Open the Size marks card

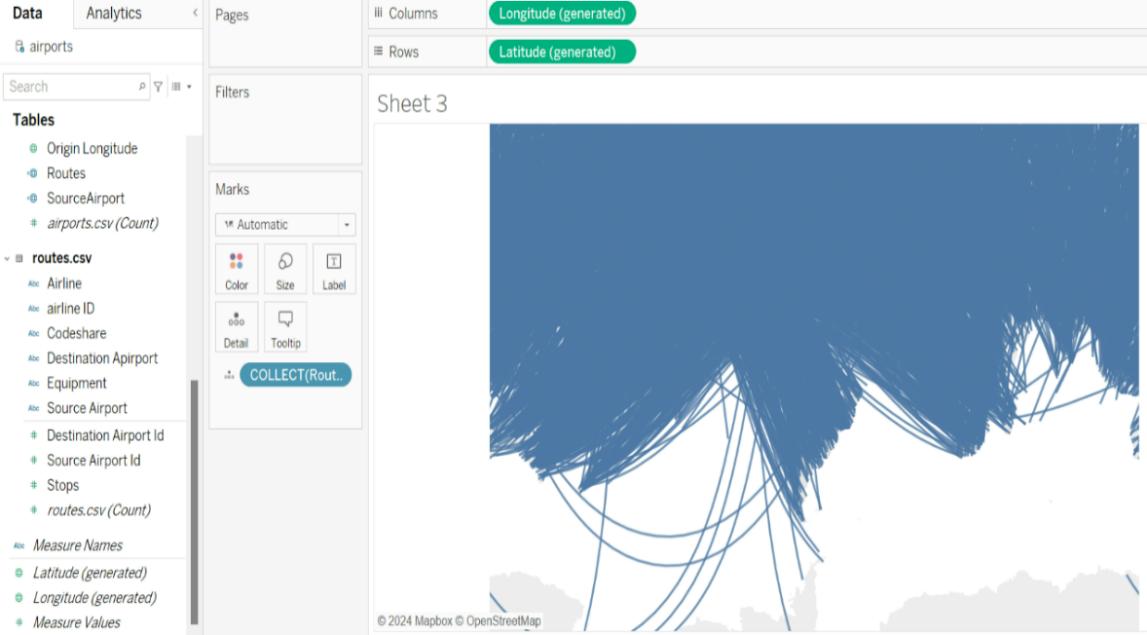(x=285, y=270)
